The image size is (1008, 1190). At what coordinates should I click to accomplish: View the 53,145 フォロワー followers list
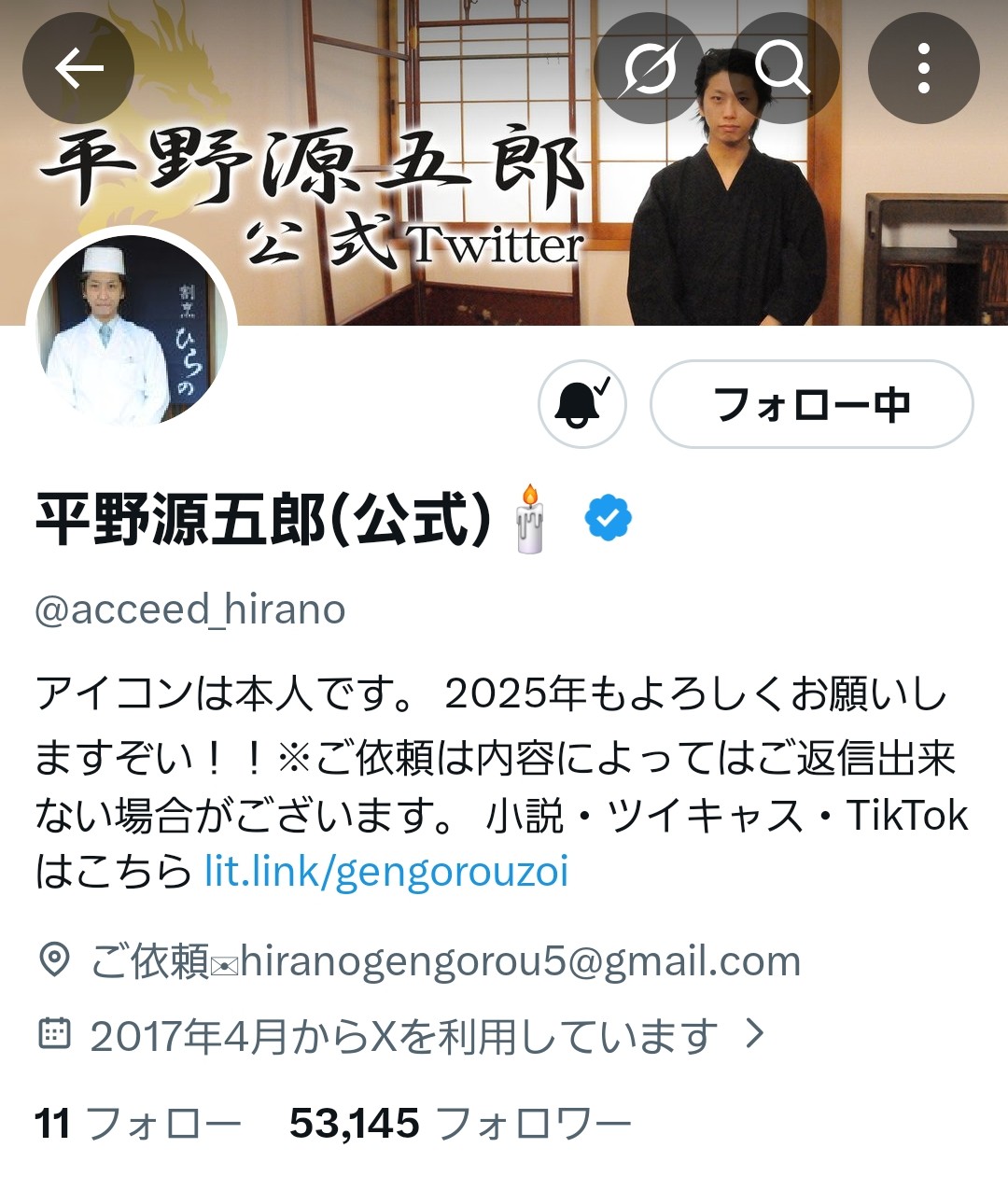(x=460, y=1124)
